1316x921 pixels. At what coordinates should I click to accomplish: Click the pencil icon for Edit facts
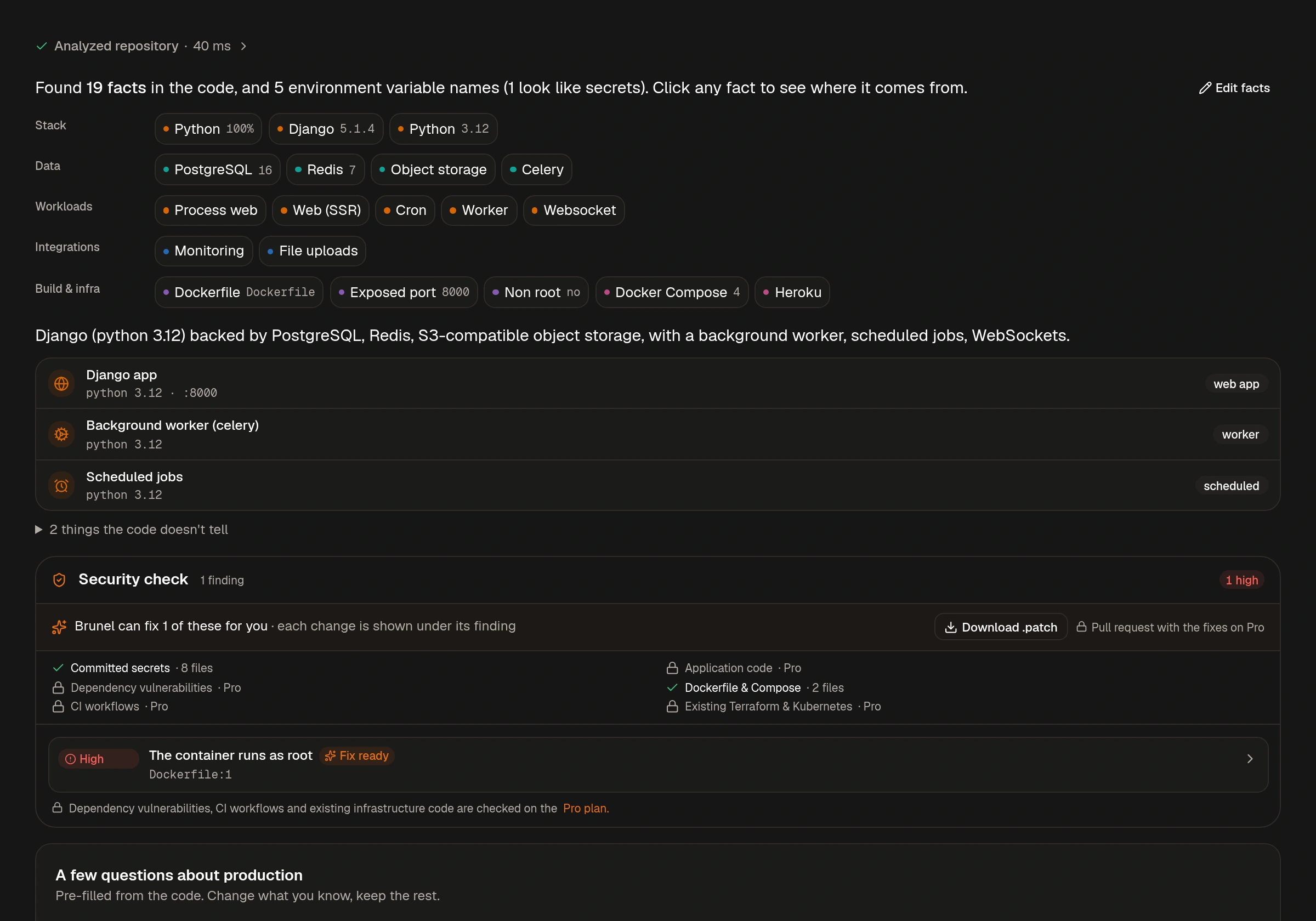[x=1205, y=88]
